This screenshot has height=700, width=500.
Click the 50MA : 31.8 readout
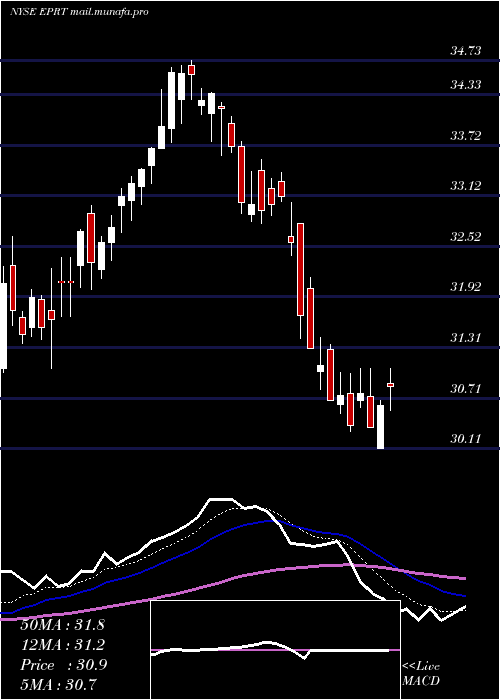click(x=62, y=625)
